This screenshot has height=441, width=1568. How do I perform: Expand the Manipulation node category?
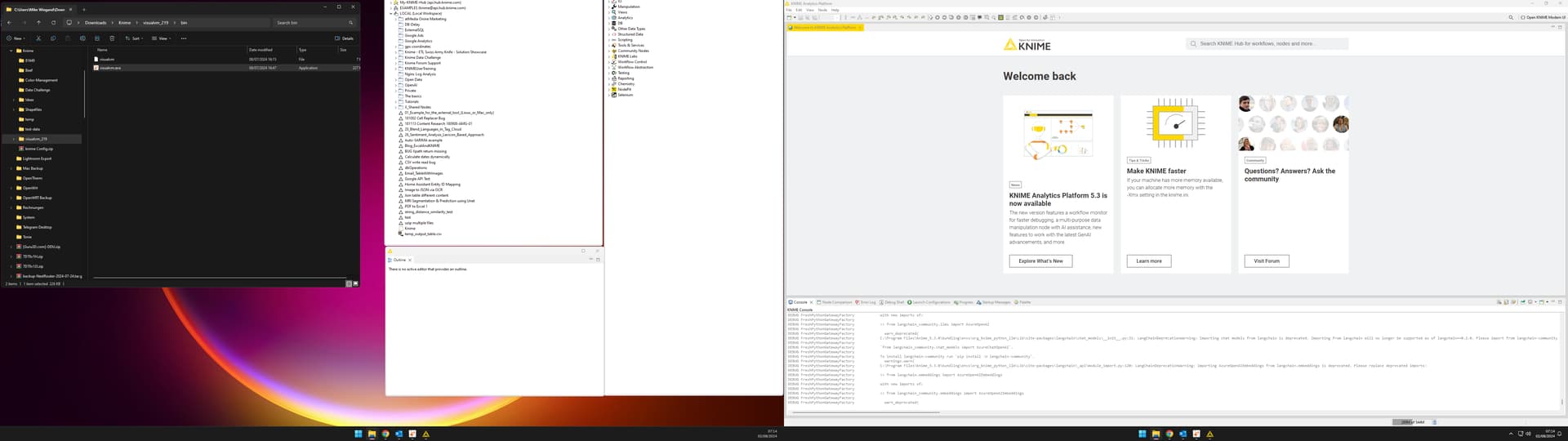pyautogui.click(x=609, y=7)
